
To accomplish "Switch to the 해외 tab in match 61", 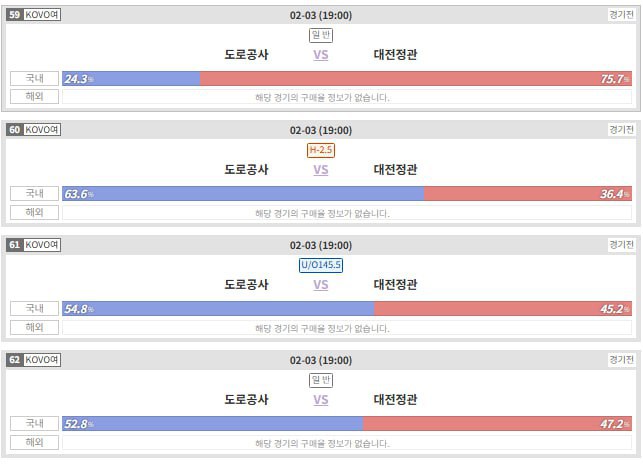I will coord(35,327).
